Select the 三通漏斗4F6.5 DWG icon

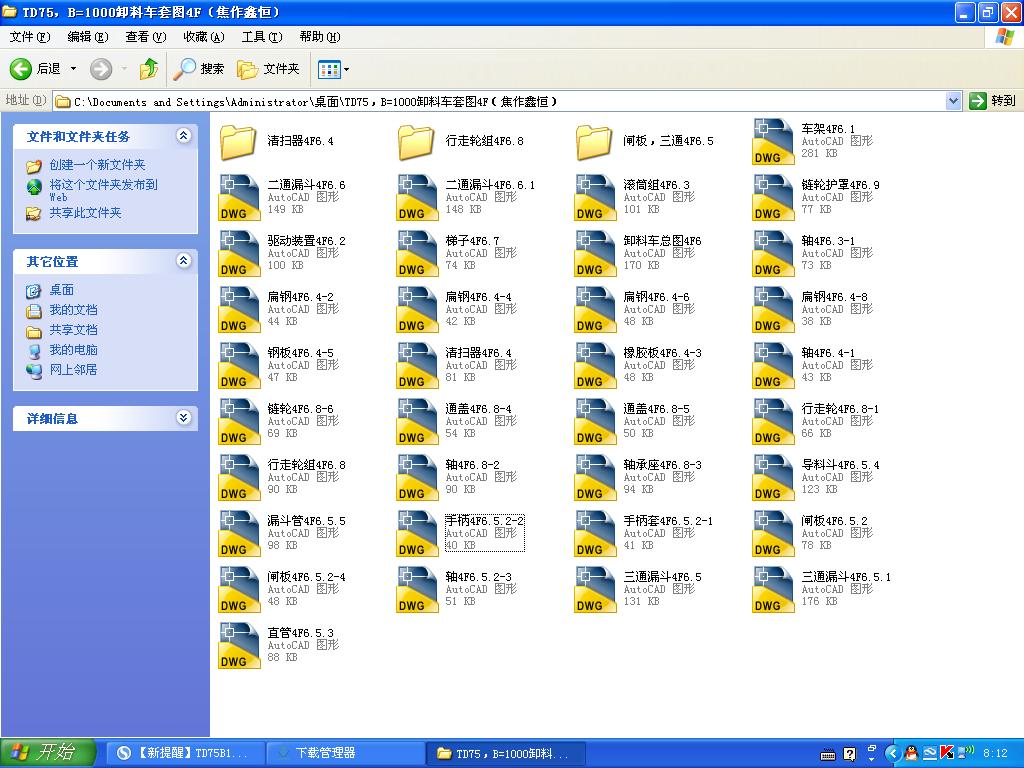point(595,590)
